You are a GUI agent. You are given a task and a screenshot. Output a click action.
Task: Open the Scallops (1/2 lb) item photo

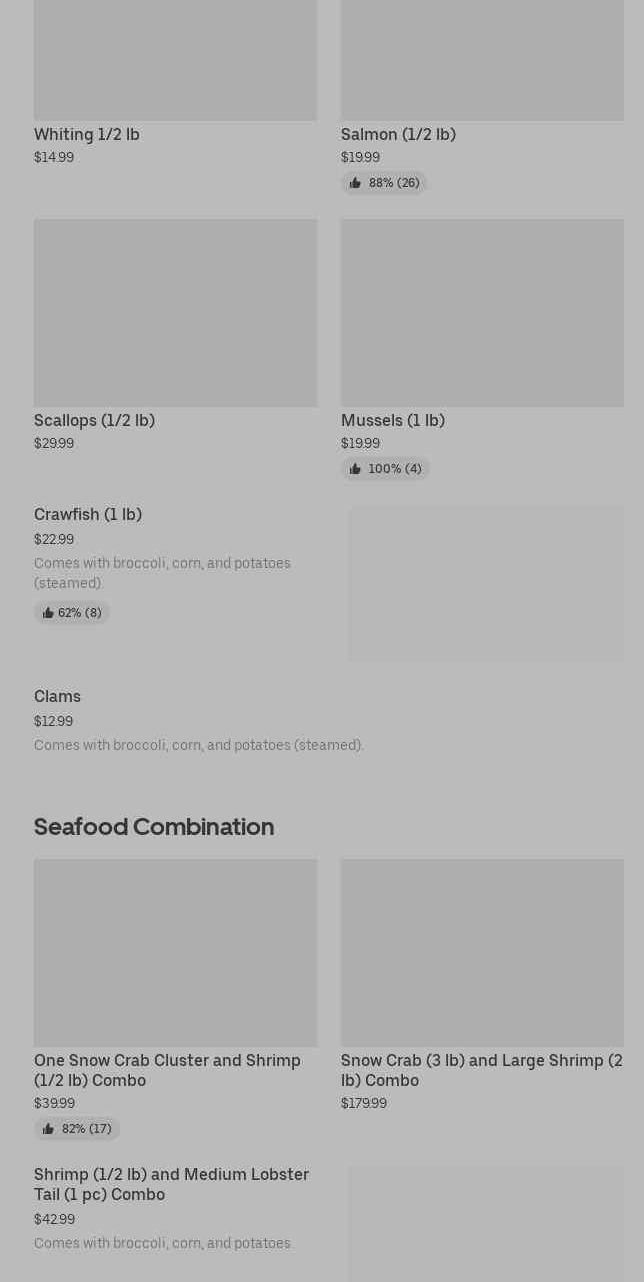click(x=175, y=313)
